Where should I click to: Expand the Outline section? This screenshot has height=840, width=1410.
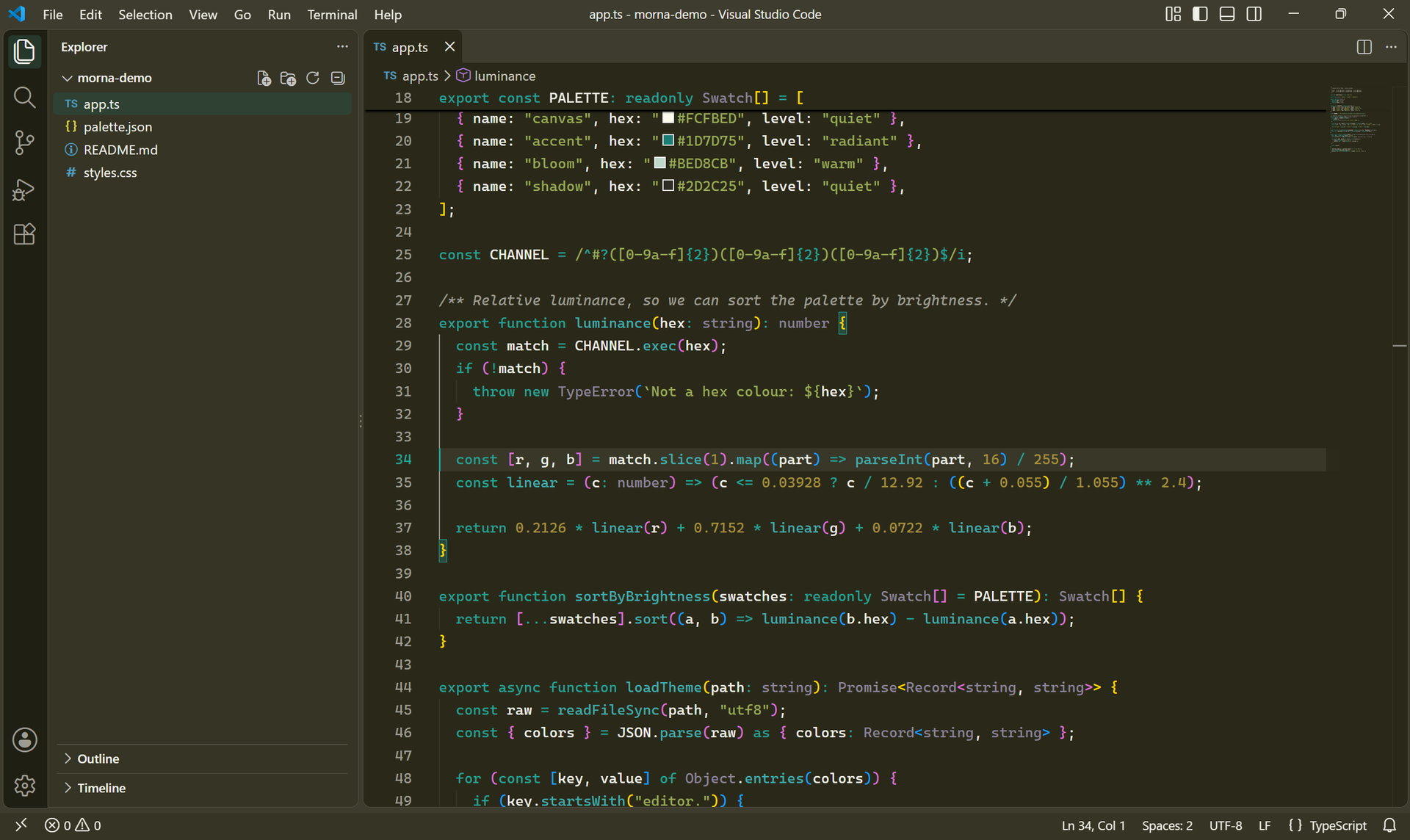point(202,758)
